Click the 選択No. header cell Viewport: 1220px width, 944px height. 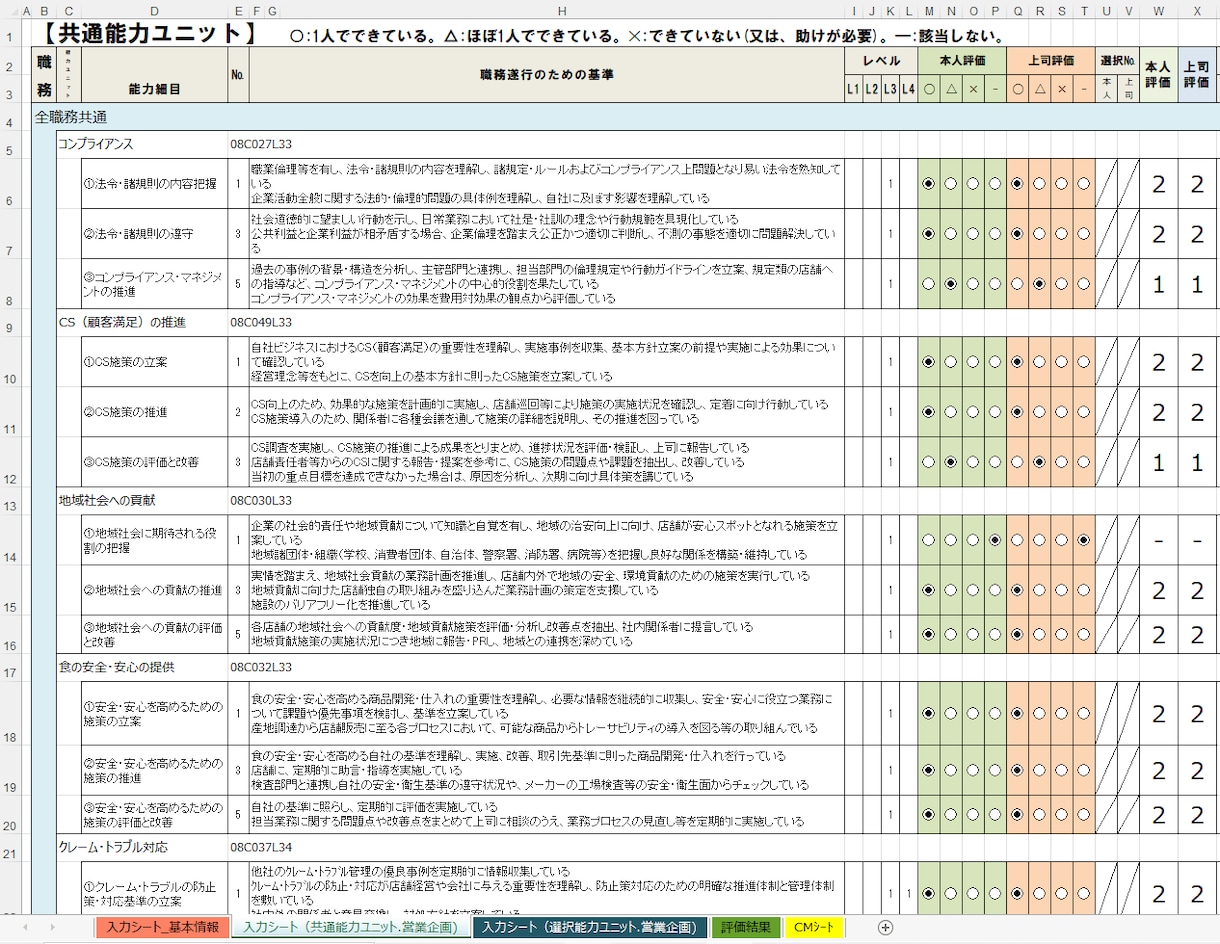[x=1118, y=61]
